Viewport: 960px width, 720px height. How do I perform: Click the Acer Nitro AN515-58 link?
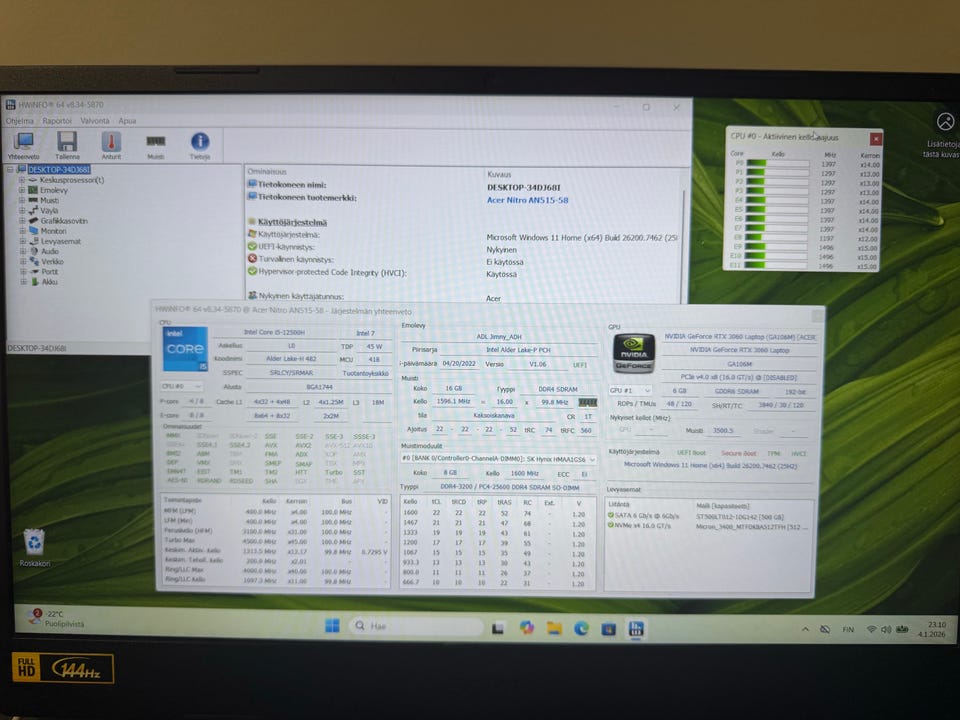coord(527,200)
